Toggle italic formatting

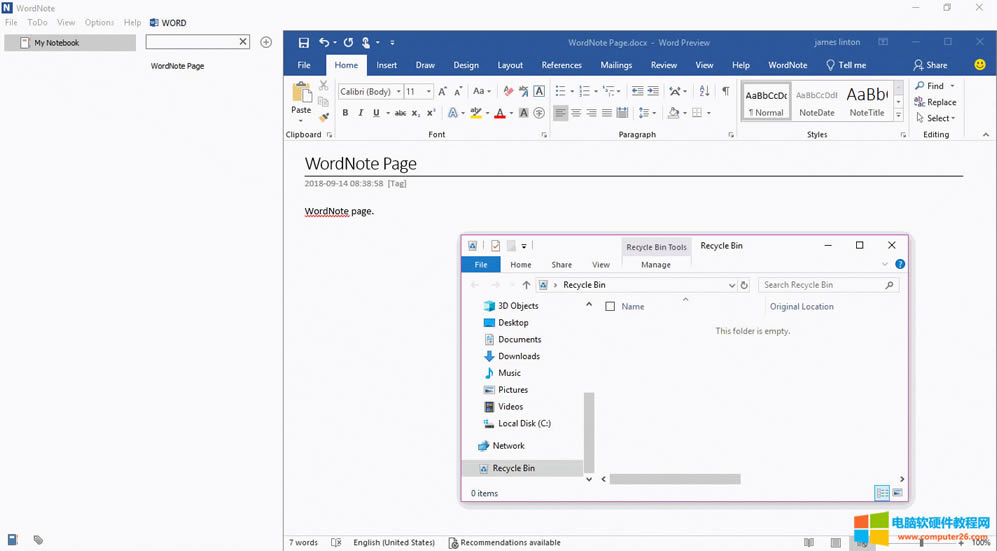[x=360, y=113]
